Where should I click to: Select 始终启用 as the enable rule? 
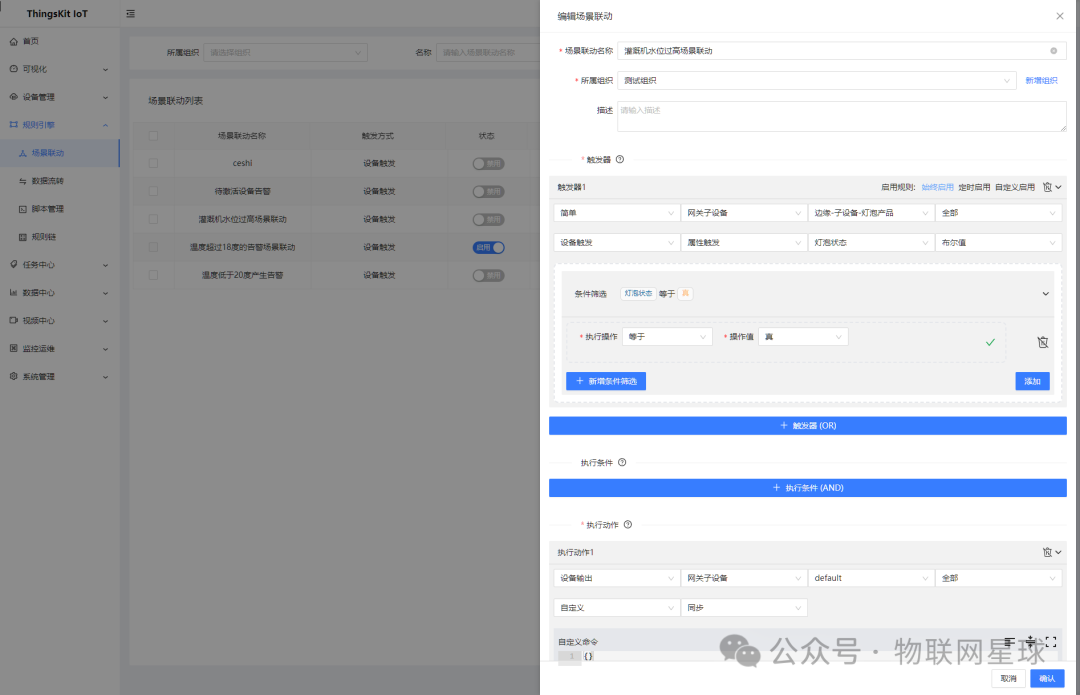coord(937,187)
